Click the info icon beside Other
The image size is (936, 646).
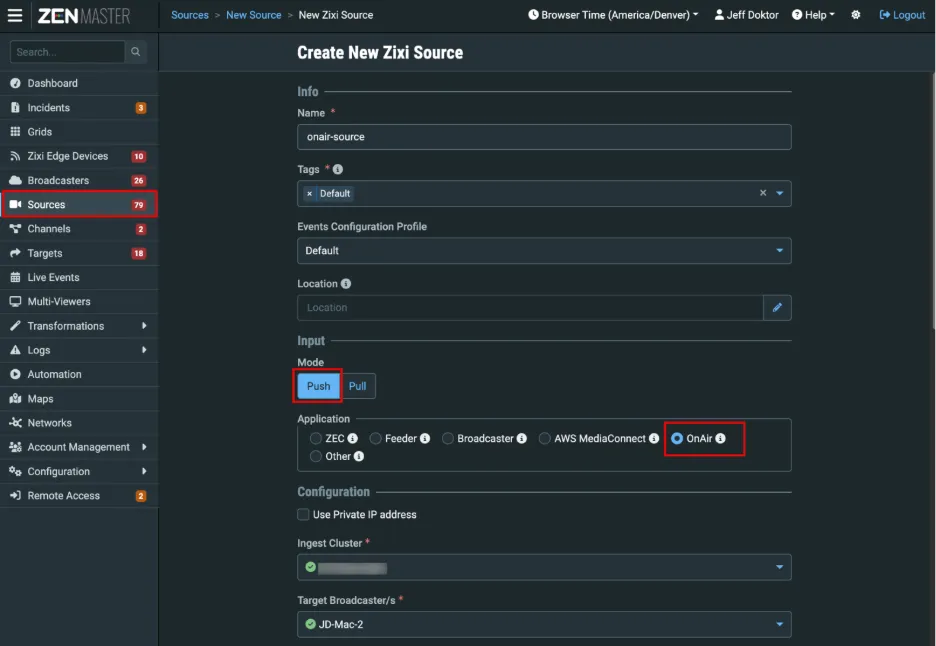pos(359,456)
